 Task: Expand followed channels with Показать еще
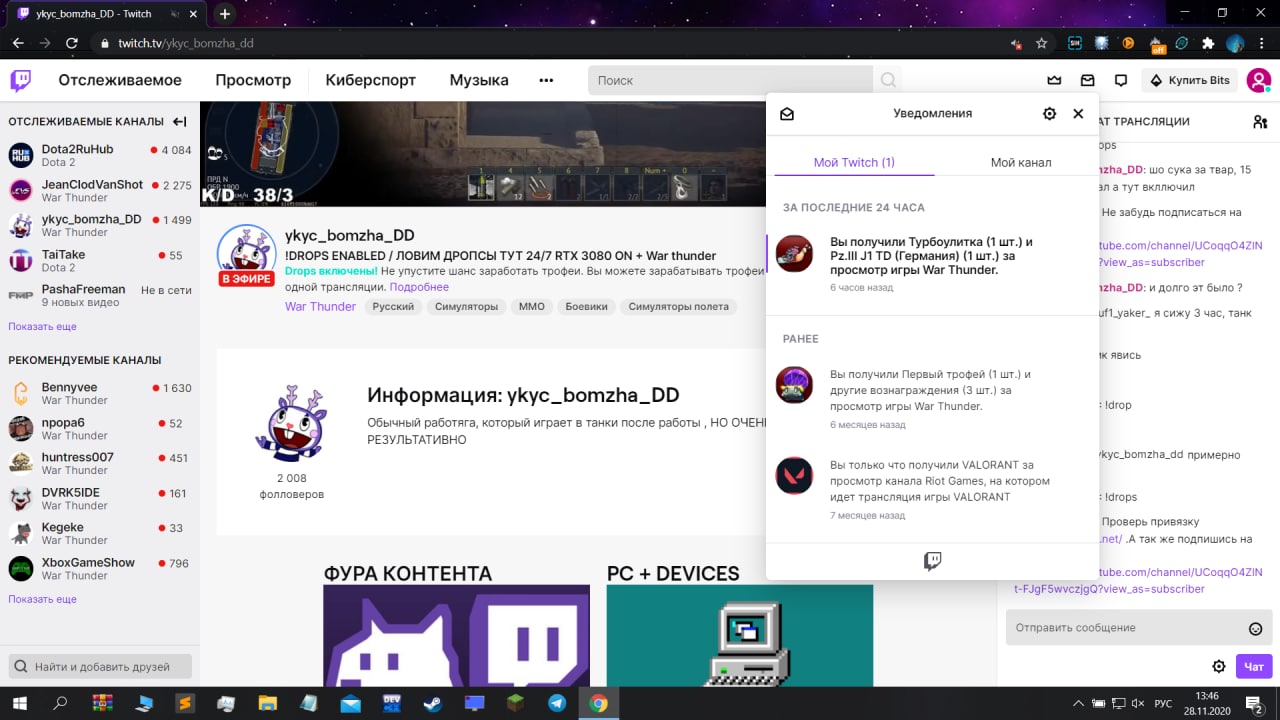(x=42, y=327)
